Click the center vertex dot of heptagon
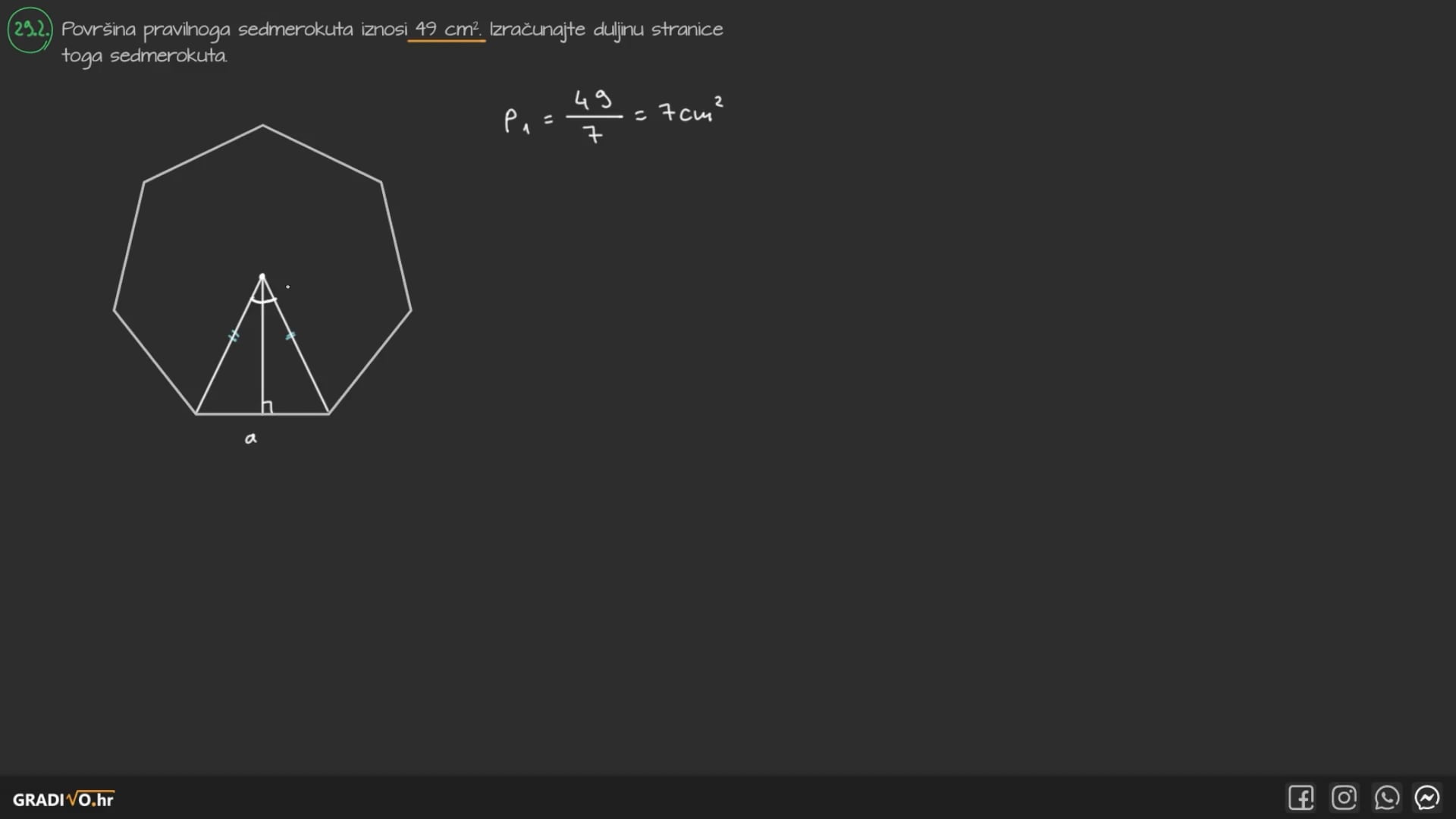The height and width of the screenshot is (819, 1456). (262, 276)
